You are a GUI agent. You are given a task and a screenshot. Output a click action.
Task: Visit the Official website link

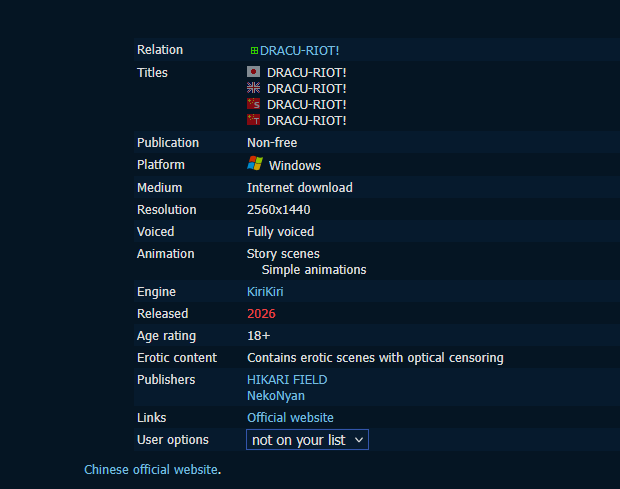tap(290, 418)
